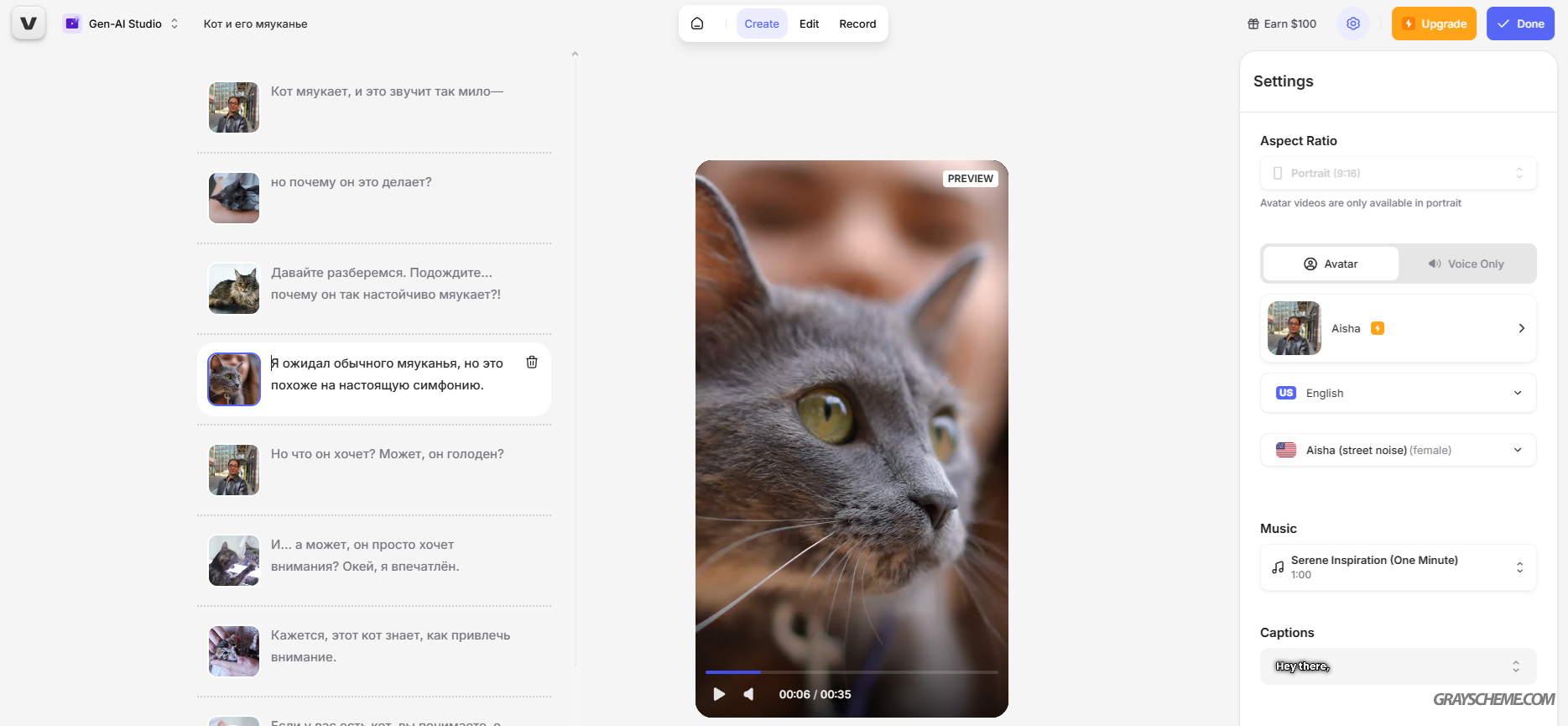Open Aisha avatar selection chevron

tap(1521, 328)
